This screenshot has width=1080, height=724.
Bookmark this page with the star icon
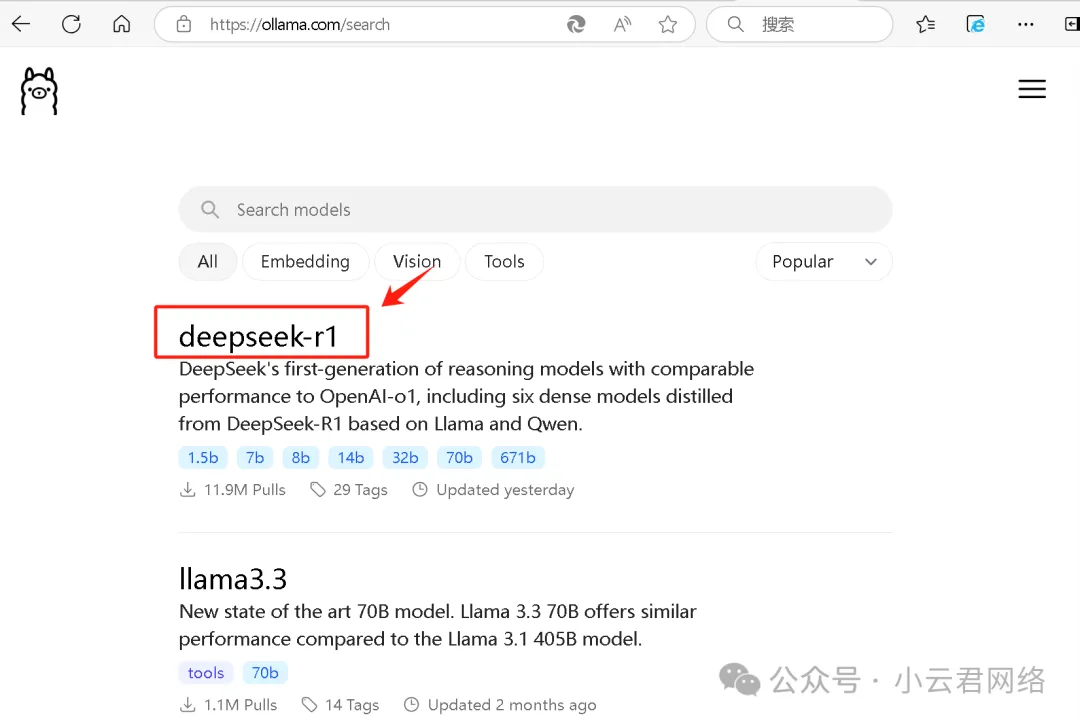(667, 25)
